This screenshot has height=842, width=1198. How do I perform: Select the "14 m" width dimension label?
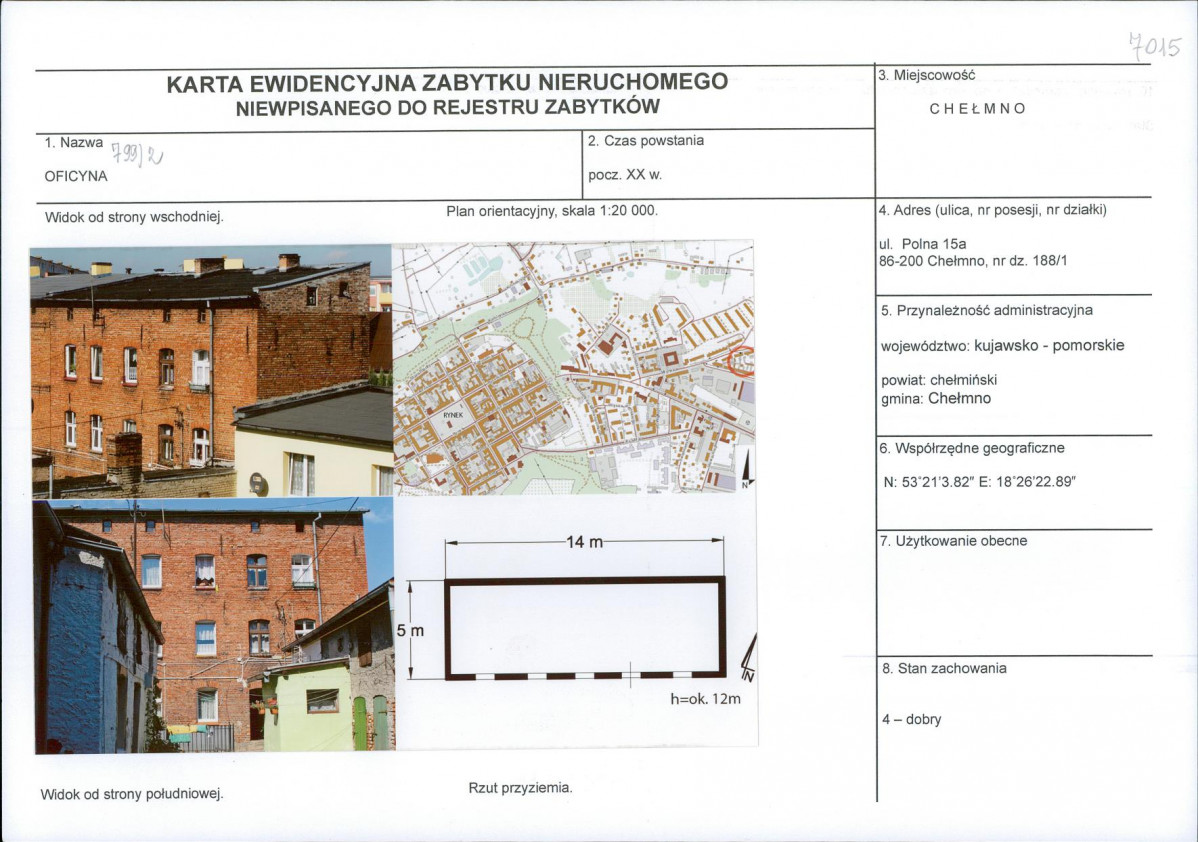585,542
